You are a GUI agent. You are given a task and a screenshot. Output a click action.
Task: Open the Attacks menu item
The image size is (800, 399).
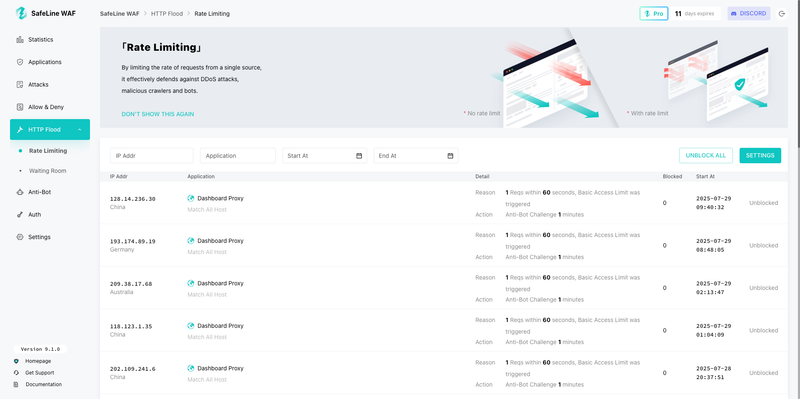tap(50, 85)
